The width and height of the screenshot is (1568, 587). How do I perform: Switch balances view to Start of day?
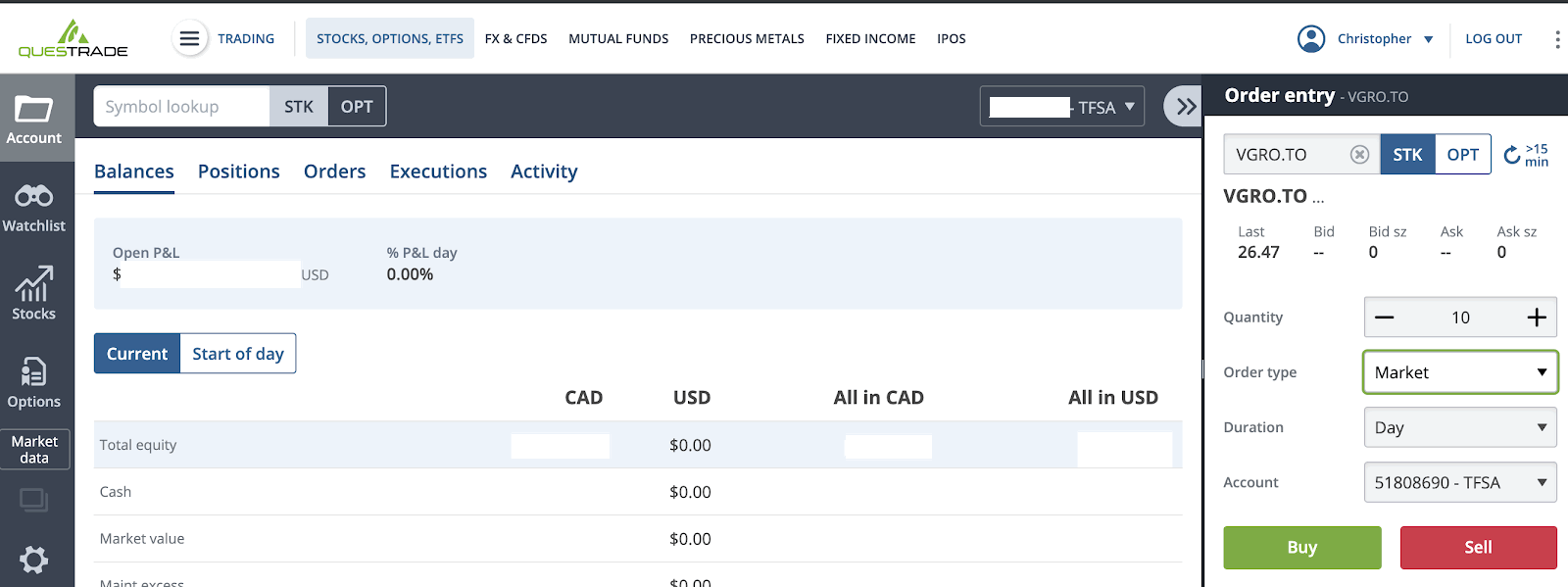(237, 353)
